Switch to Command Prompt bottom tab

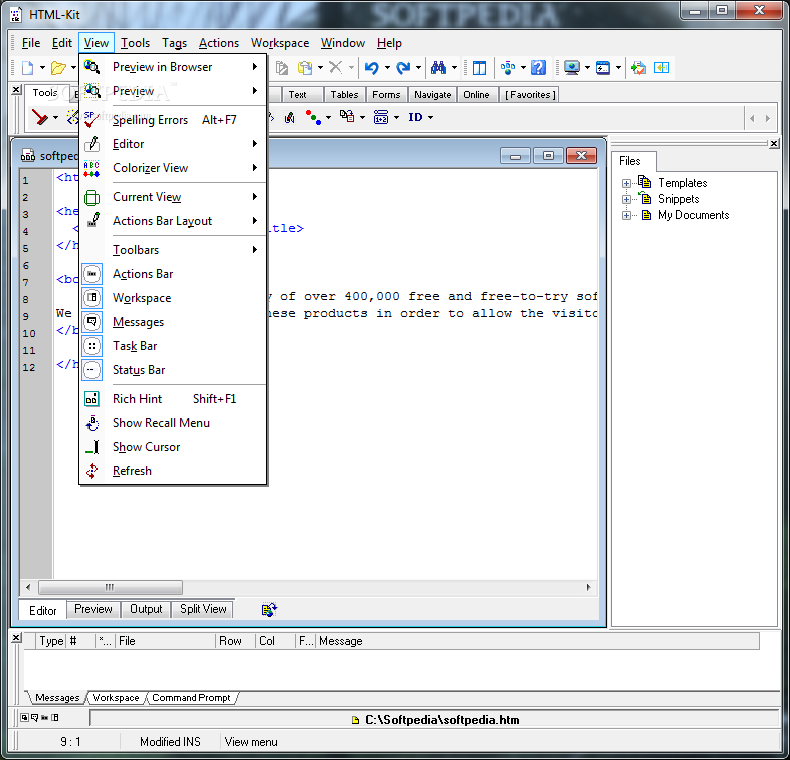tap(191, 698)
